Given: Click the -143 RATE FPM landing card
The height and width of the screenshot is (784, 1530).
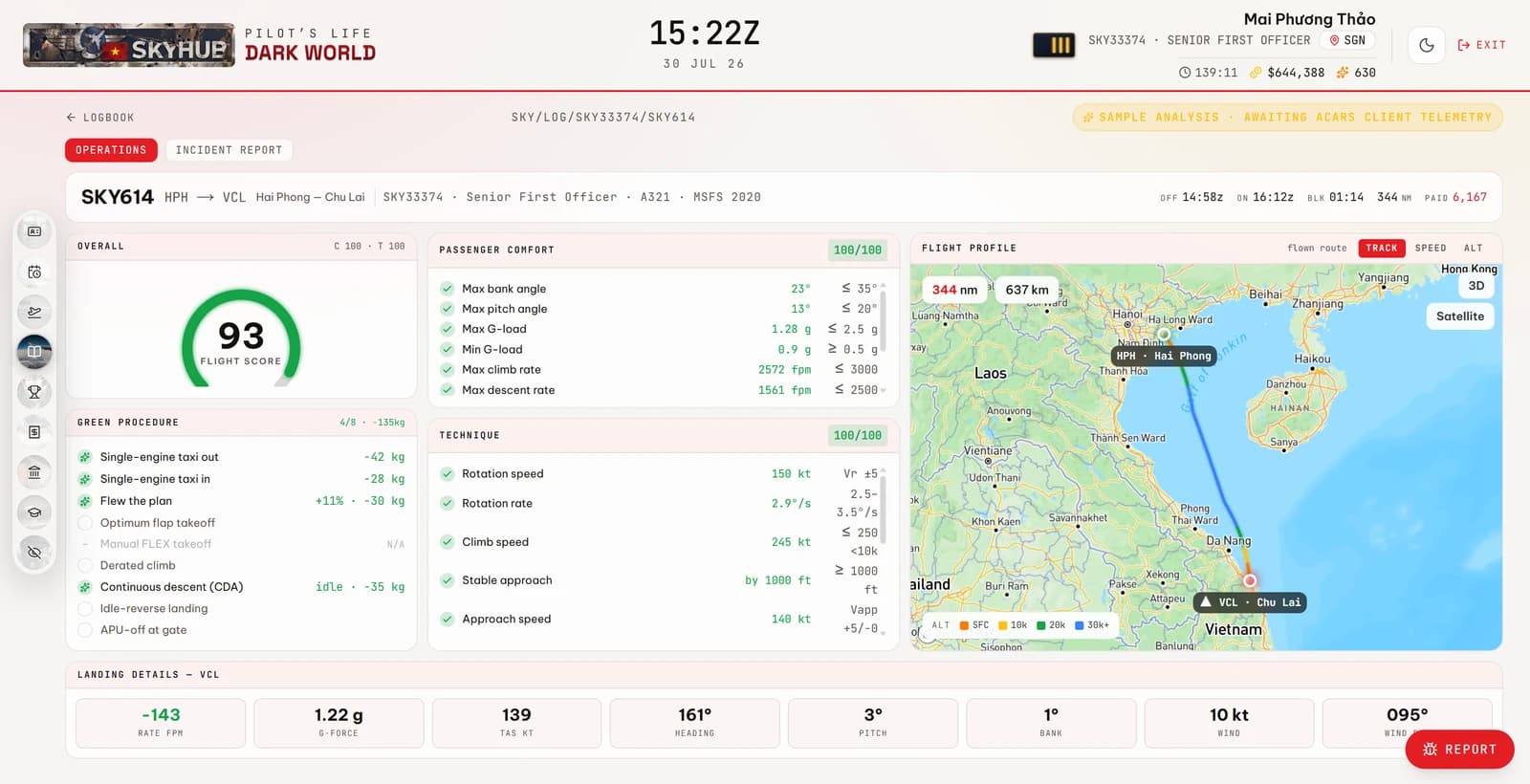Looking at the screenshot, I should click(x=161, y=723).
